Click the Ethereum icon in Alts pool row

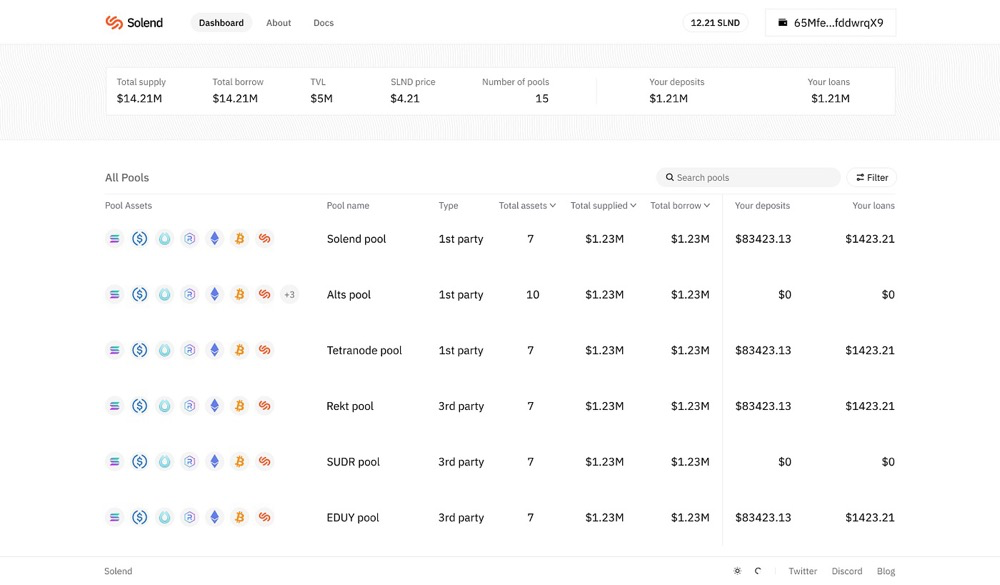pyautogui.click(x=215, y=294)
